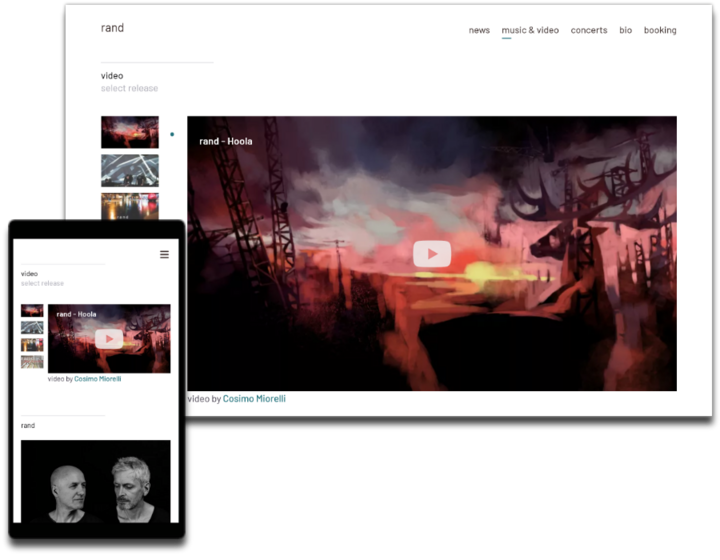This screenshot has height=560, width=720.
Task: Open Cosimo Miorelli link in mobile view
Action: coord(97,379)
